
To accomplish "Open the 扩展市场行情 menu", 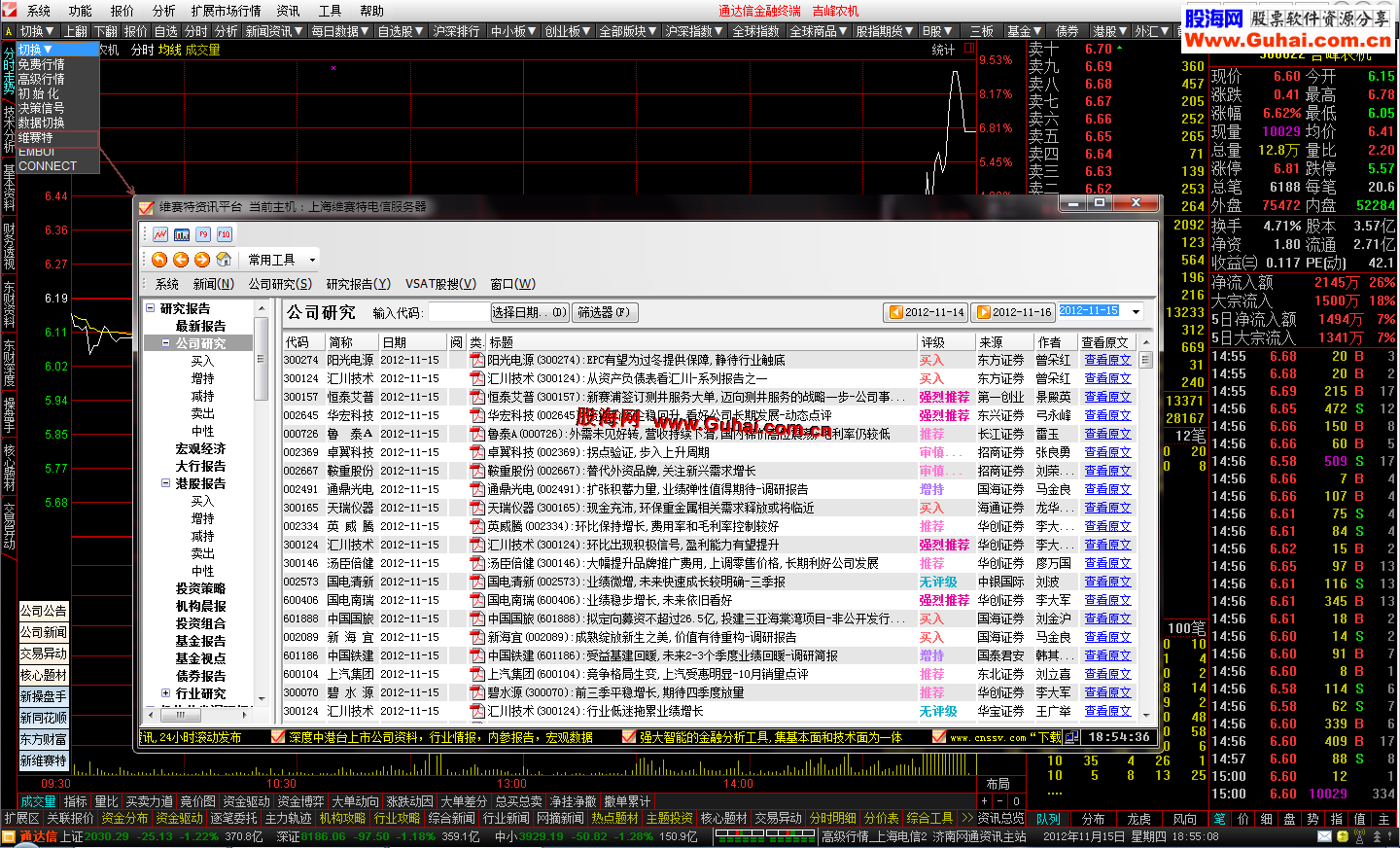I will point(226,11).
